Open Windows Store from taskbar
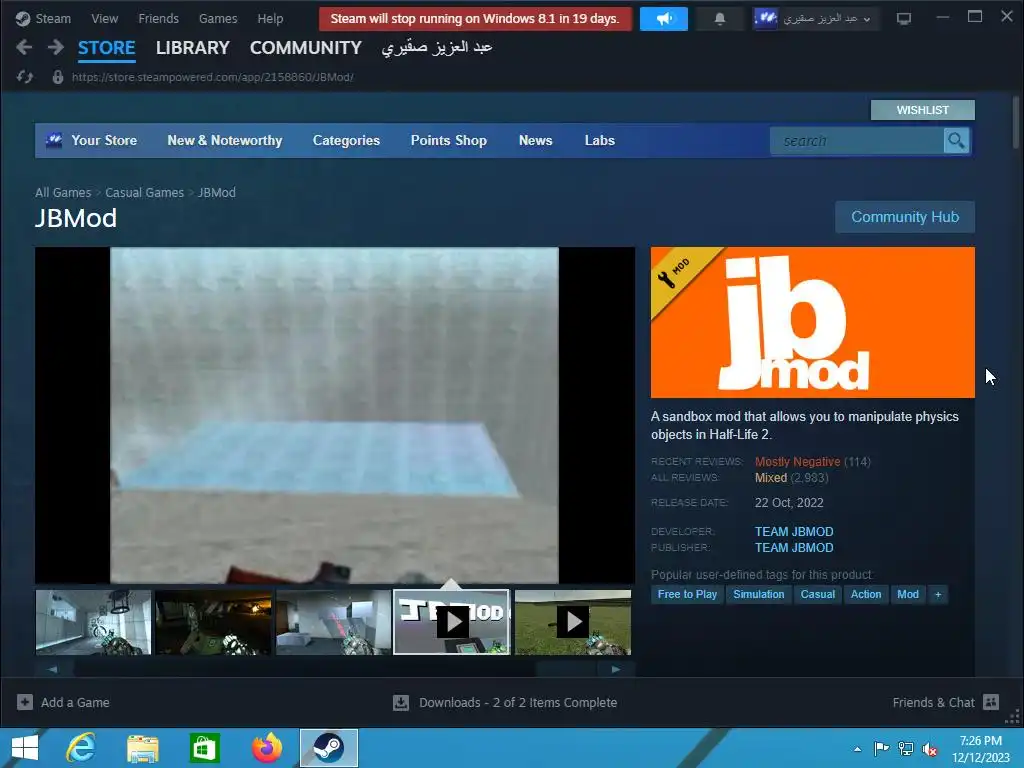The width and height of the screenshot is (1024, 768). pyautogui.click(x=204, y=748)
